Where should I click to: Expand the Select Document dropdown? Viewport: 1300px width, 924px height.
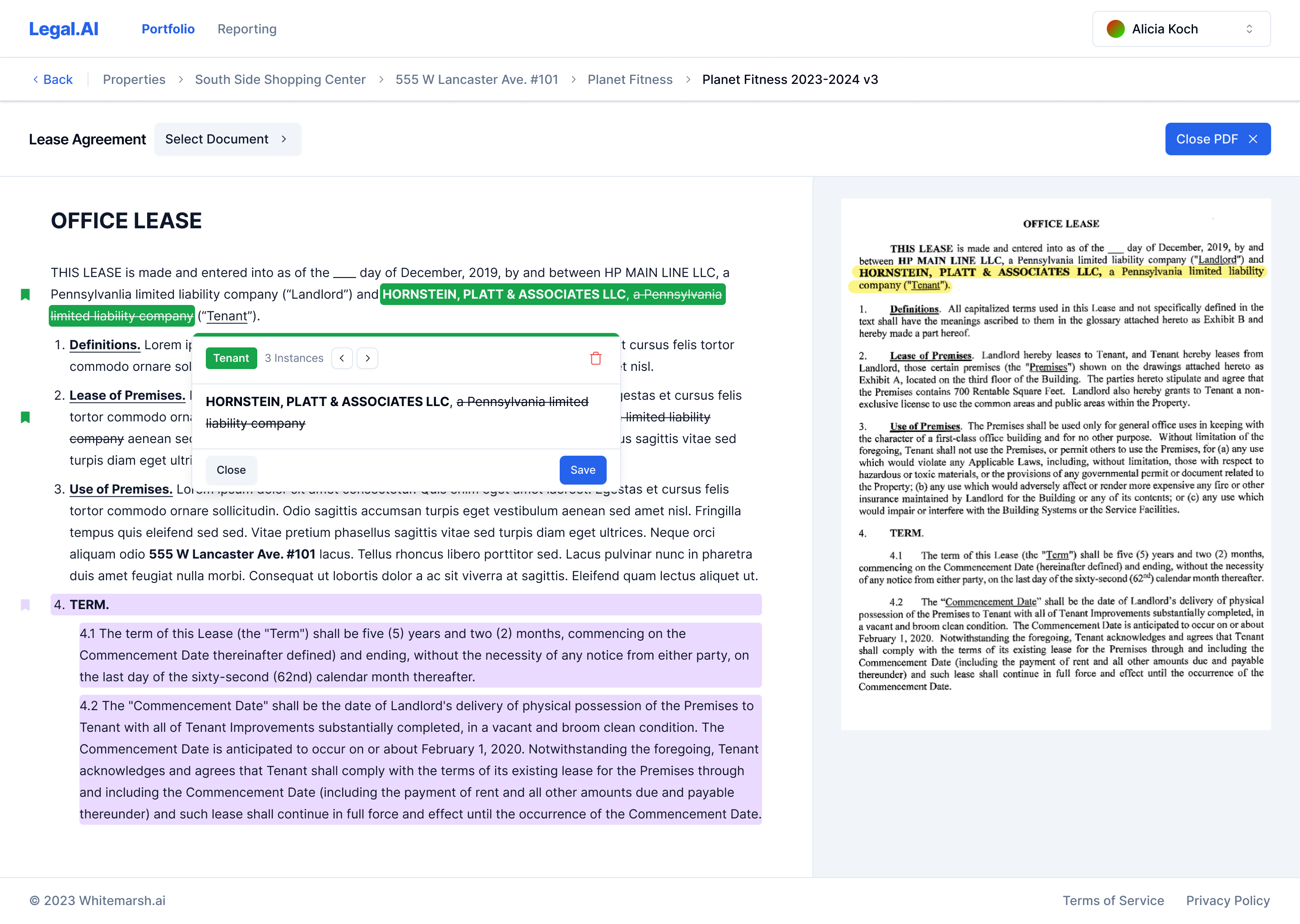[227, 139]
